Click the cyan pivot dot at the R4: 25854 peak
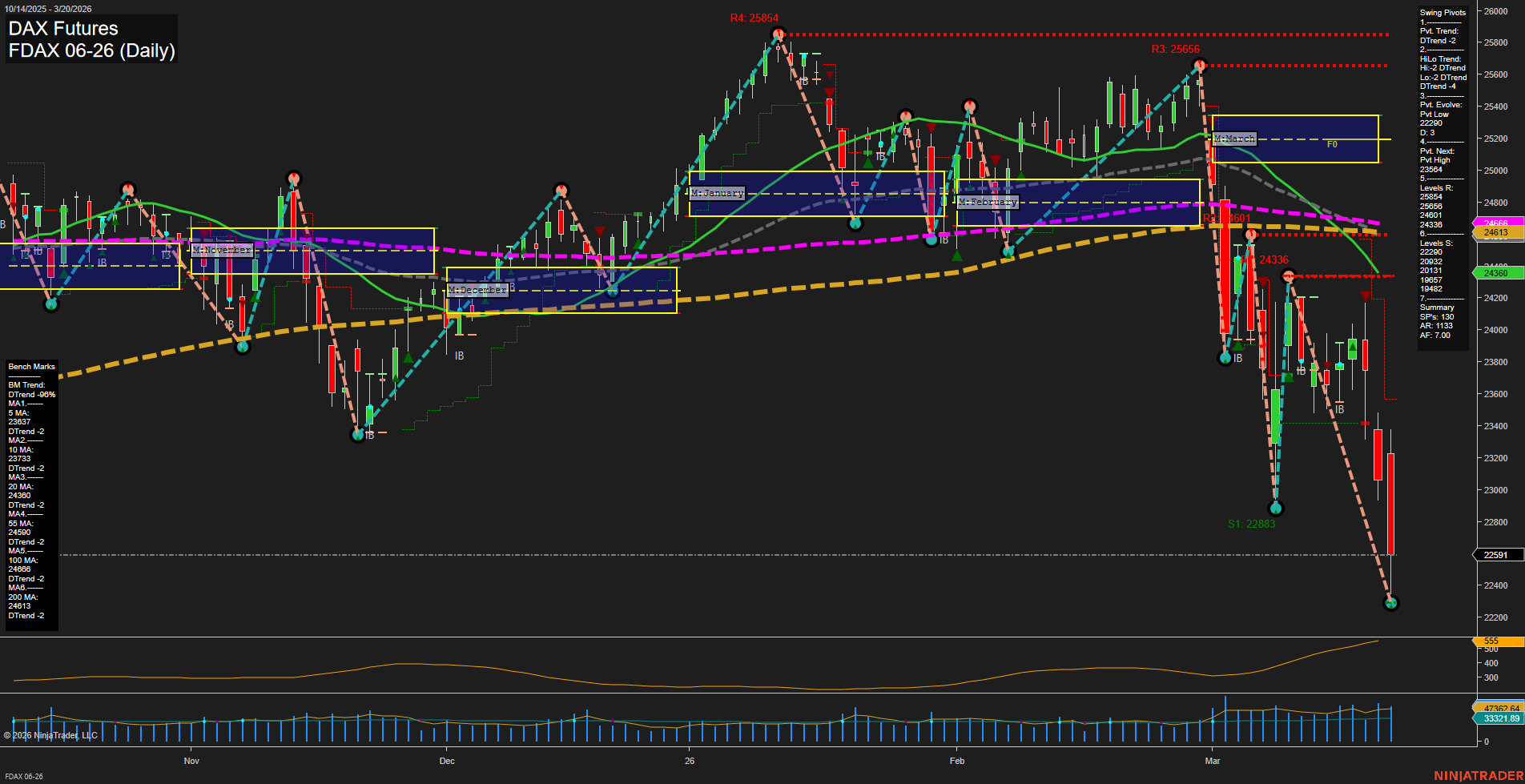This screenshot has width=1525, height=784. pyautogui.click(x=778, y=34)
